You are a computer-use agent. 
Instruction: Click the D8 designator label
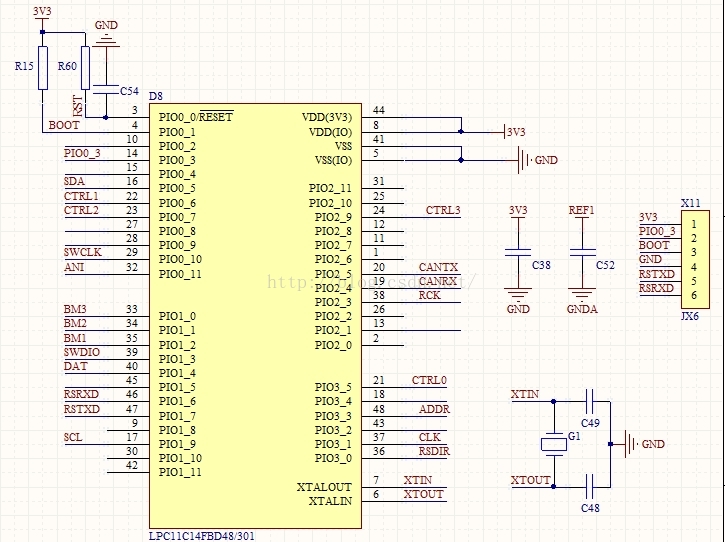click(156, 96)
